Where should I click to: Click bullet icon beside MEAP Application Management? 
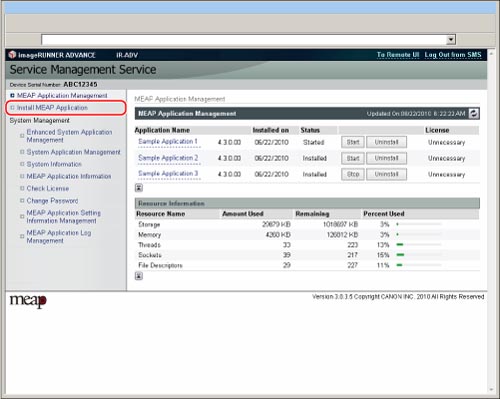click(12, 96)
